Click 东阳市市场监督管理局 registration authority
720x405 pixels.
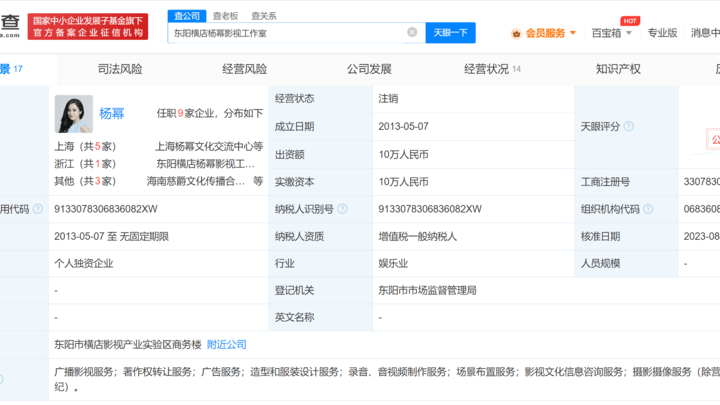[427, 290]
